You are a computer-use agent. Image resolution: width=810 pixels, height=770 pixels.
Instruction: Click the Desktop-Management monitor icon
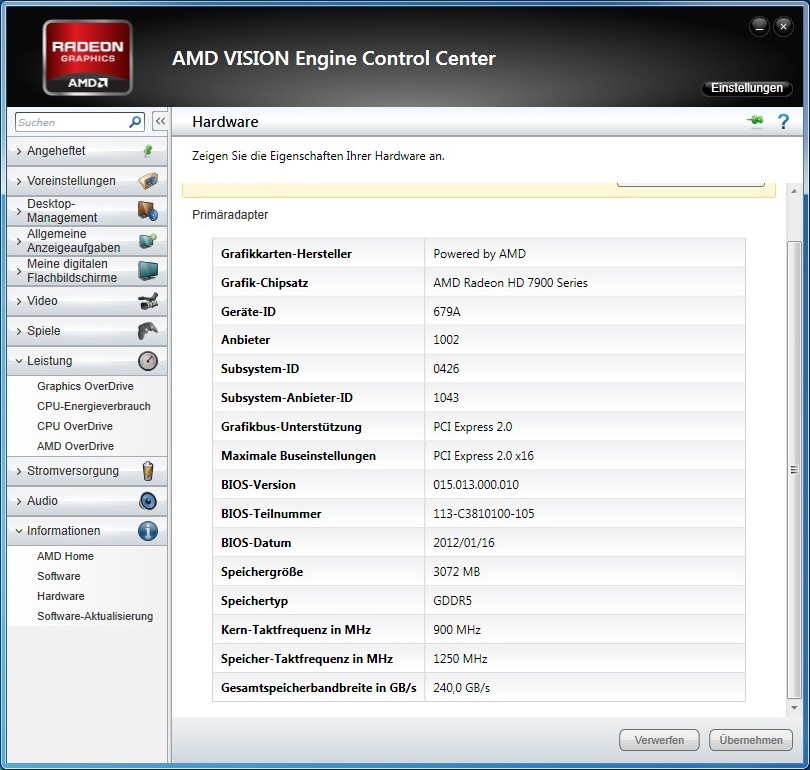[x=148, y=211]
